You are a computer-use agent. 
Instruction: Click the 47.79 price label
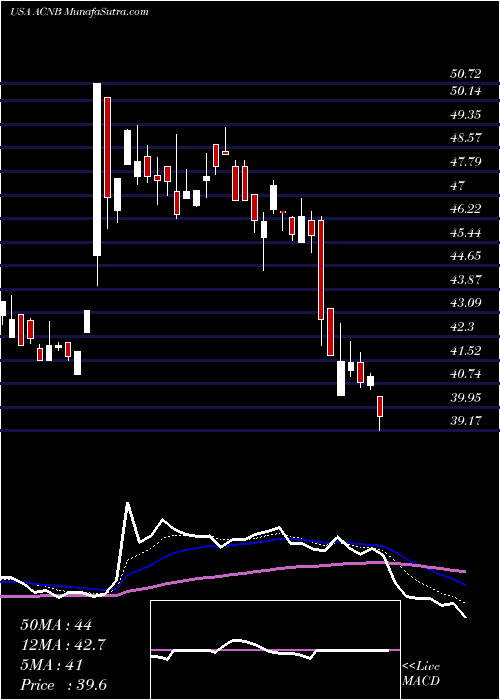click(465, 162)
